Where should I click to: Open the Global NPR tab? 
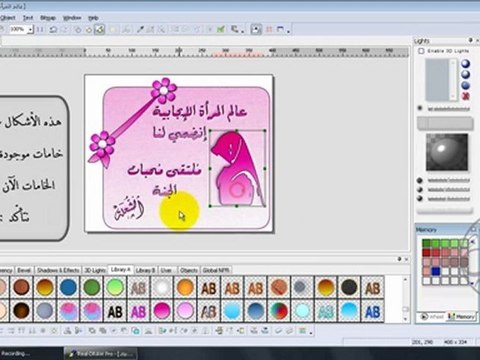216,270
